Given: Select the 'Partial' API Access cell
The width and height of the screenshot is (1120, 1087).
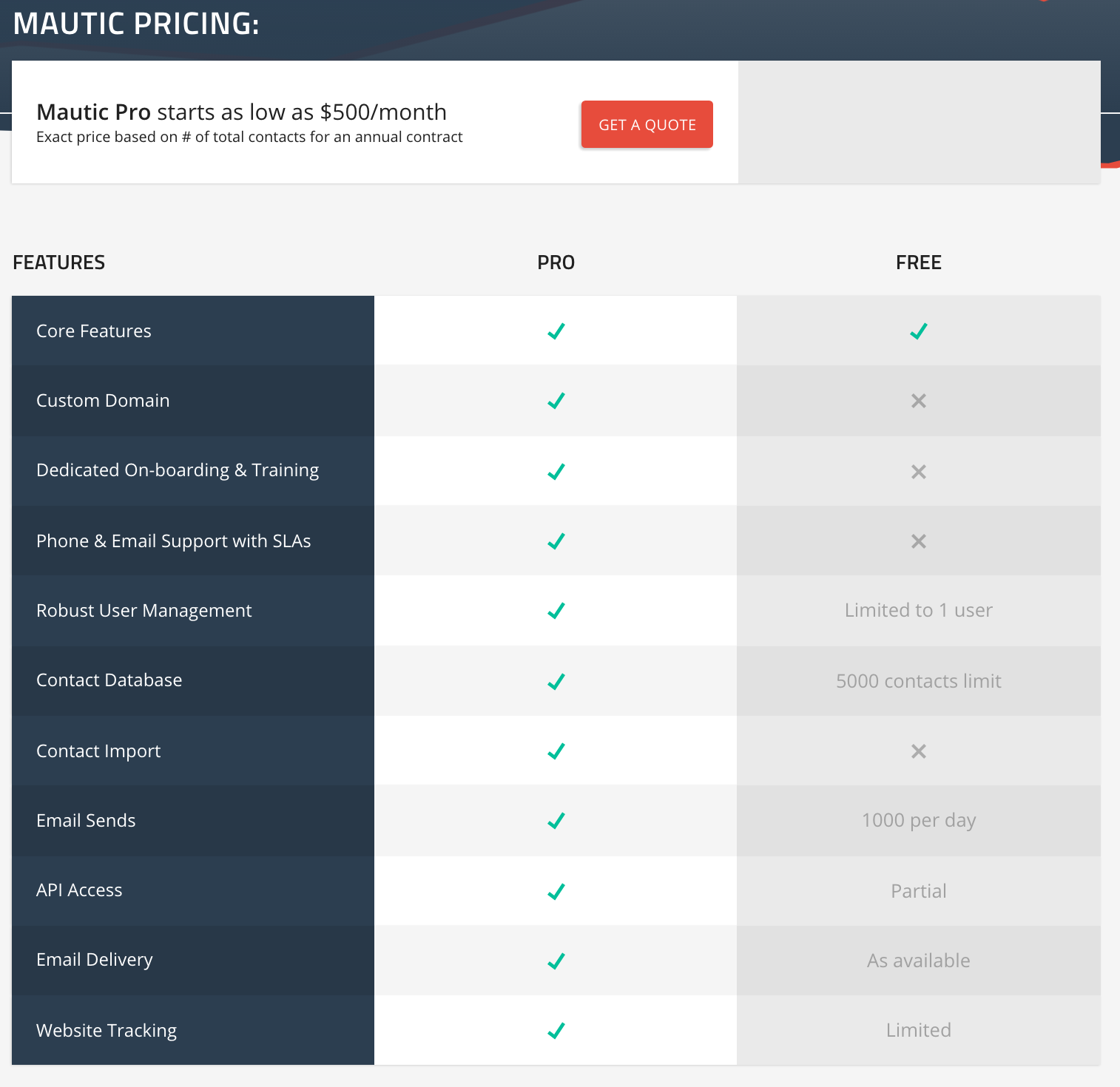Looking at the screenshot, I should click(919, 891).
